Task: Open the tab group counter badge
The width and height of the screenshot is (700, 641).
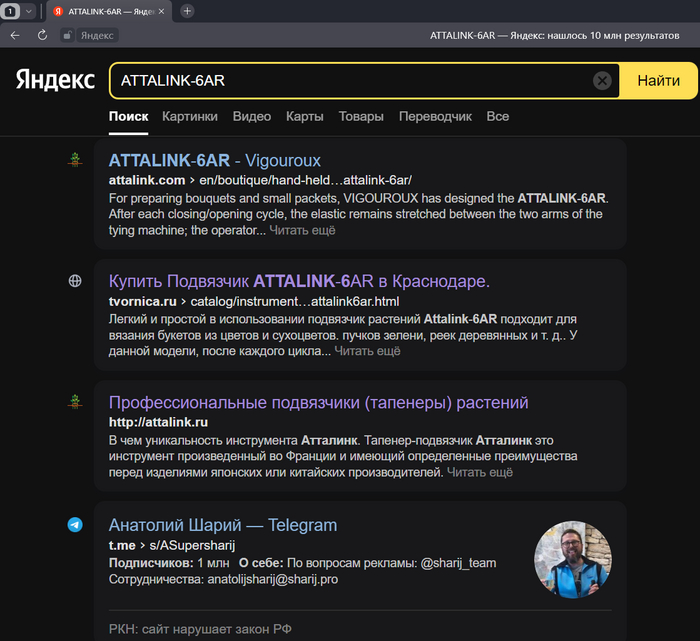Action: [10, 11]
